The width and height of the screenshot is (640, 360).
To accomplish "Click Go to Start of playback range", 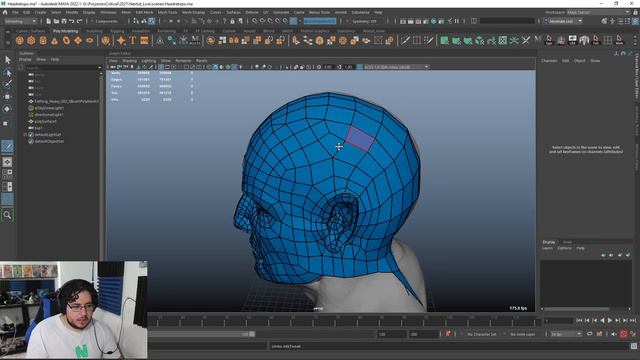I will click(x=579, y=321).
